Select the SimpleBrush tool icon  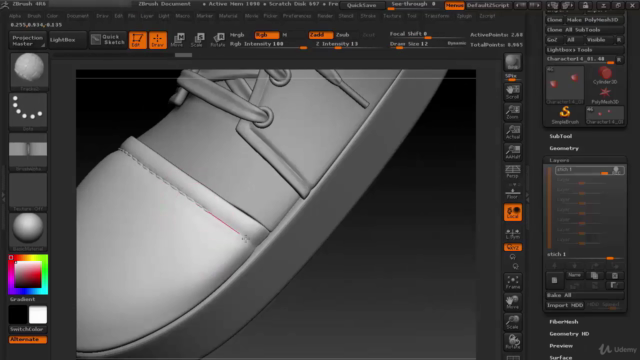pos(565,115)
